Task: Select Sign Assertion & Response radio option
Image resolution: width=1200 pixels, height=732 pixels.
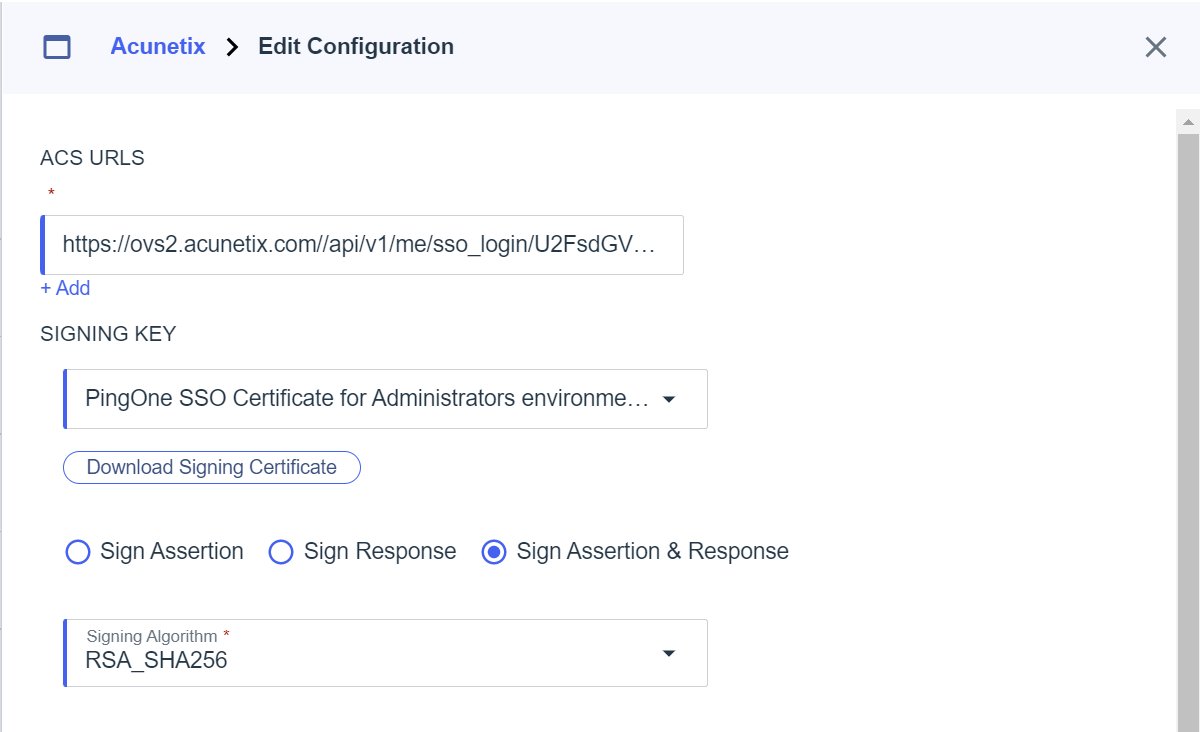Action: click(635, 552)
